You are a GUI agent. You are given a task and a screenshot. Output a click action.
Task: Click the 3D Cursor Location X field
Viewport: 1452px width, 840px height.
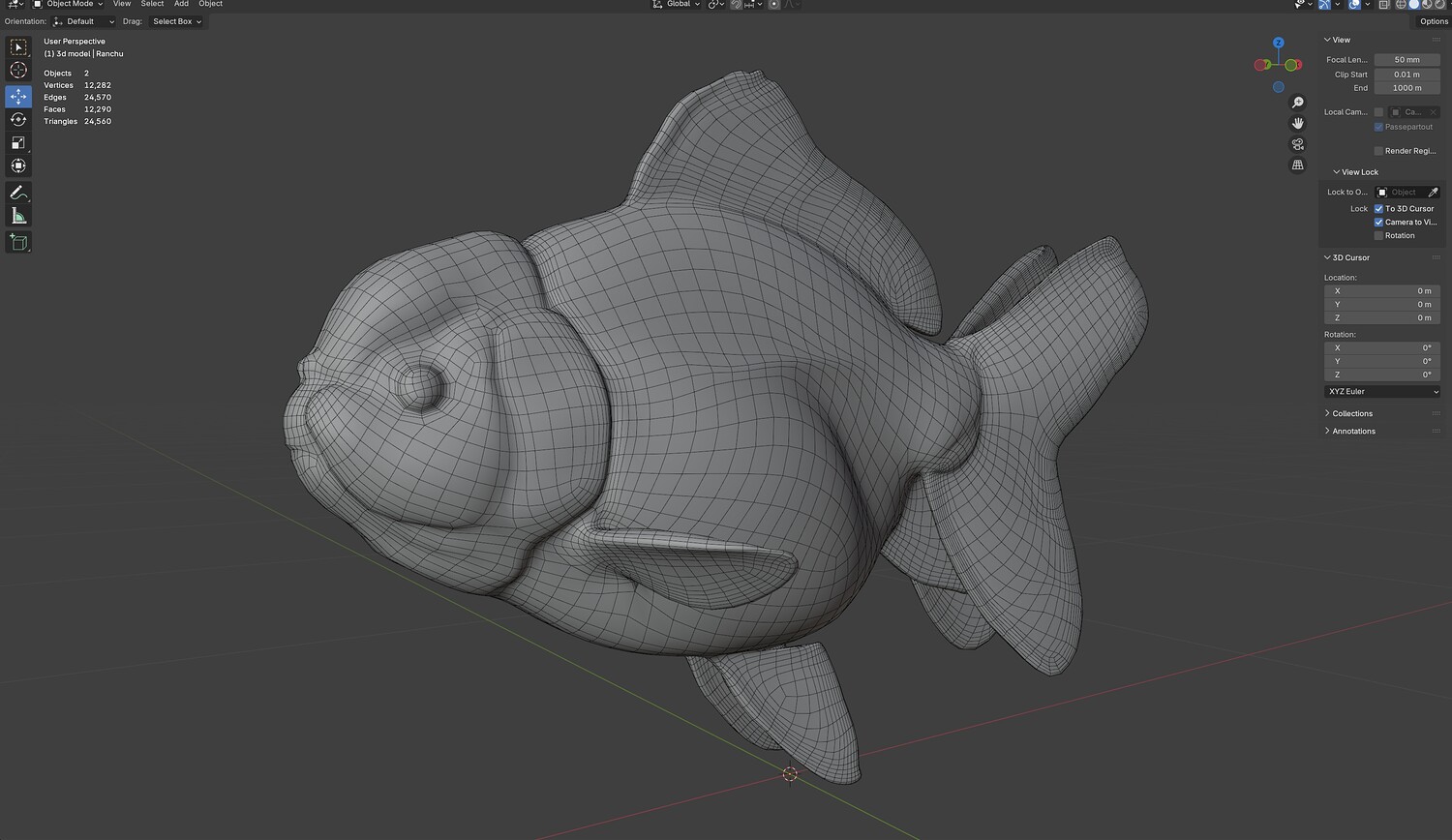(x=1382, y=291)
